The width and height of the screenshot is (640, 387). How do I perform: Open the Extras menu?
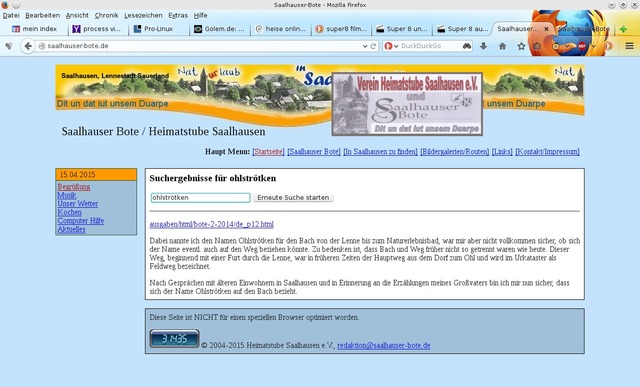tap(178, 16)
